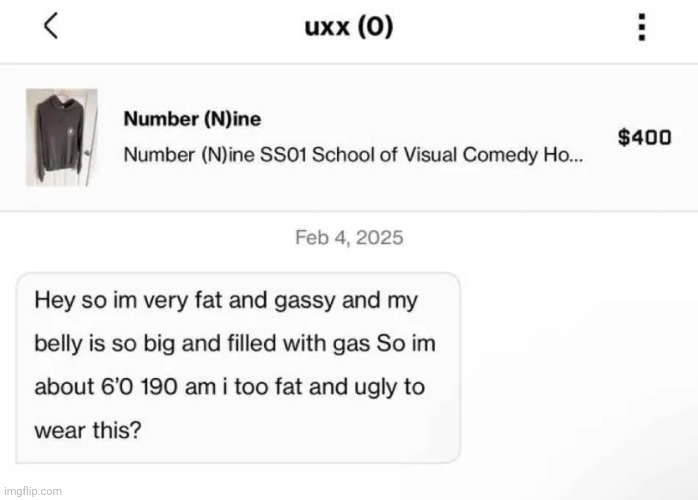
Task: Select the bold Number (N)ine brand name
Action: [x=191, y=118]
